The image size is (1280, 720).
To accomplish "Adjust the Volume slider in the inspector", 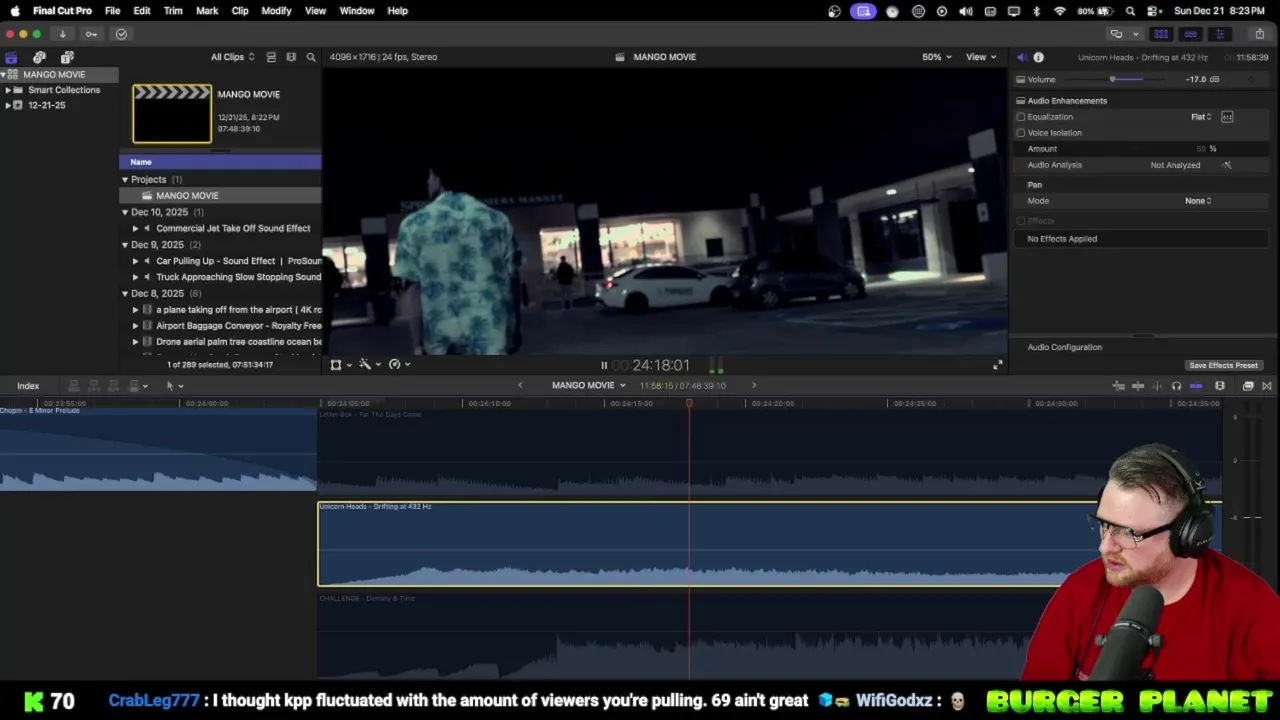I will [1112, 79].
